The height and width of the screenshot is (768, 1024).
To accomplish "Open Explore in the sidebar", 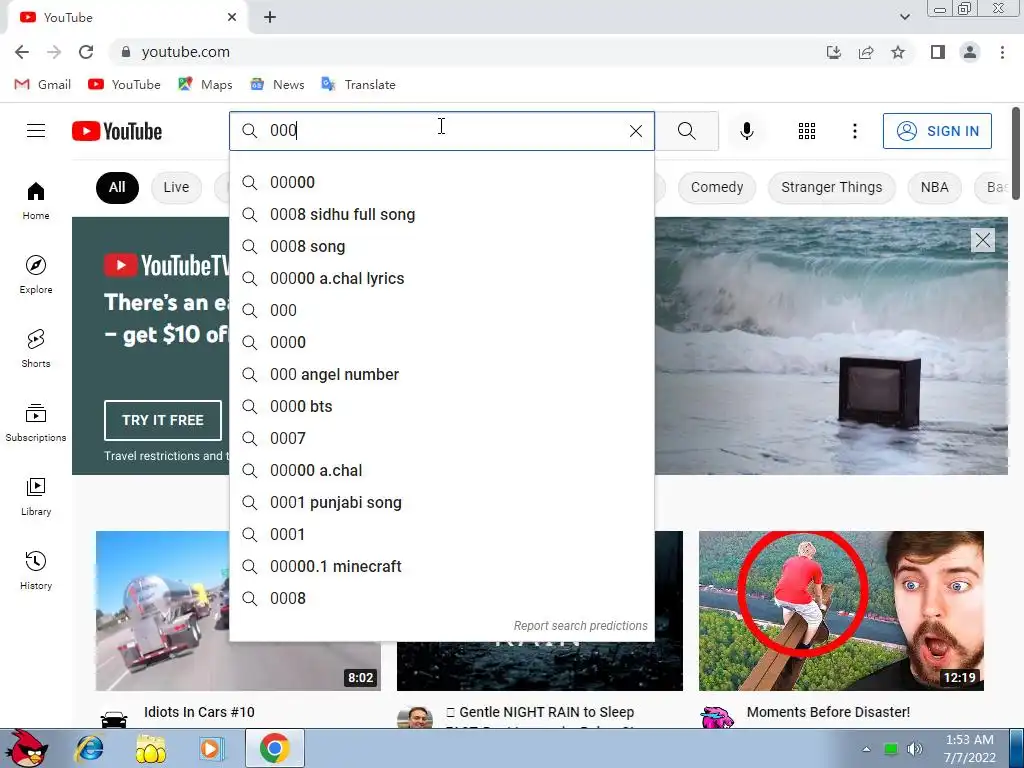I will click(x=36, y=274).
